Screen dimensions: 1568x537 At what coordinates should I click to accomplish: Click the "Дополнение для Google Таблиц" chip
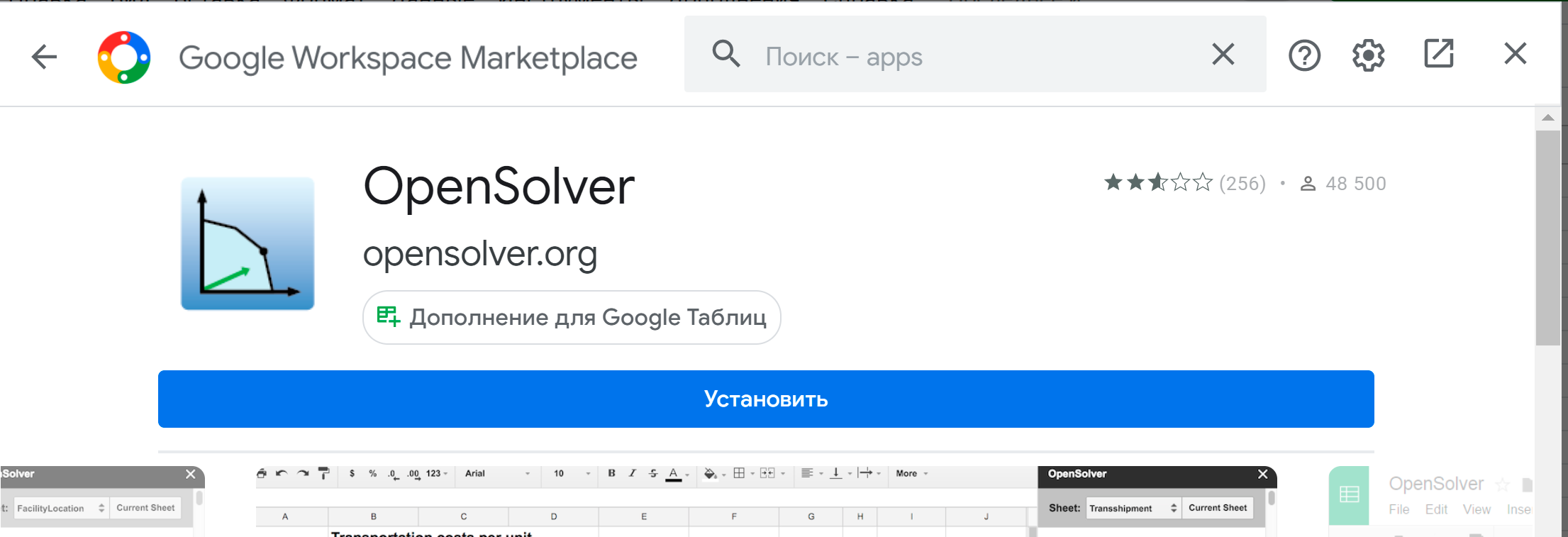click(572, 317)
